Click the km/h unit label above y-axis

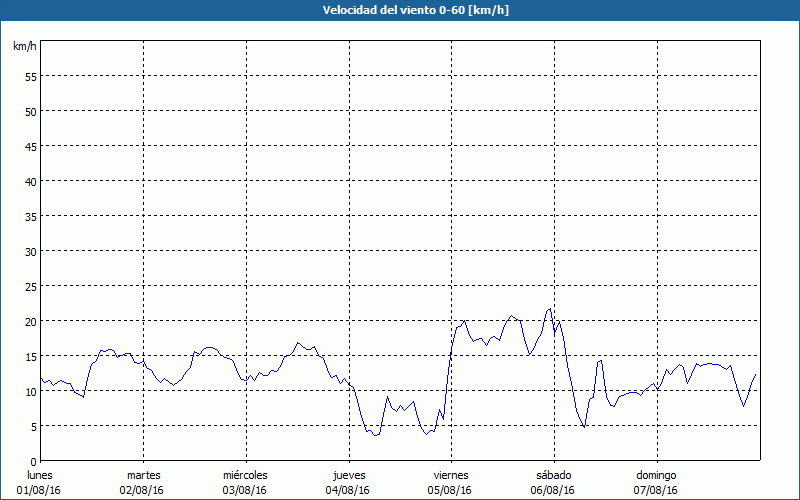point(24,47)
